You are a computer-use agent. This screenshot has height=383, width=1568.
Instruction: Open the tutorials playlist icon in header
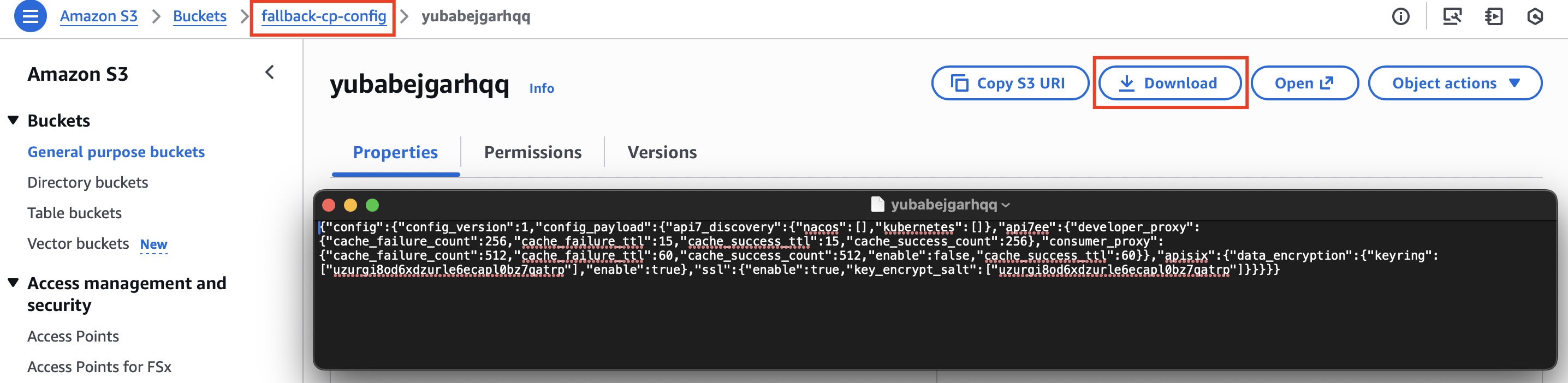click(x=1493, y=16)
